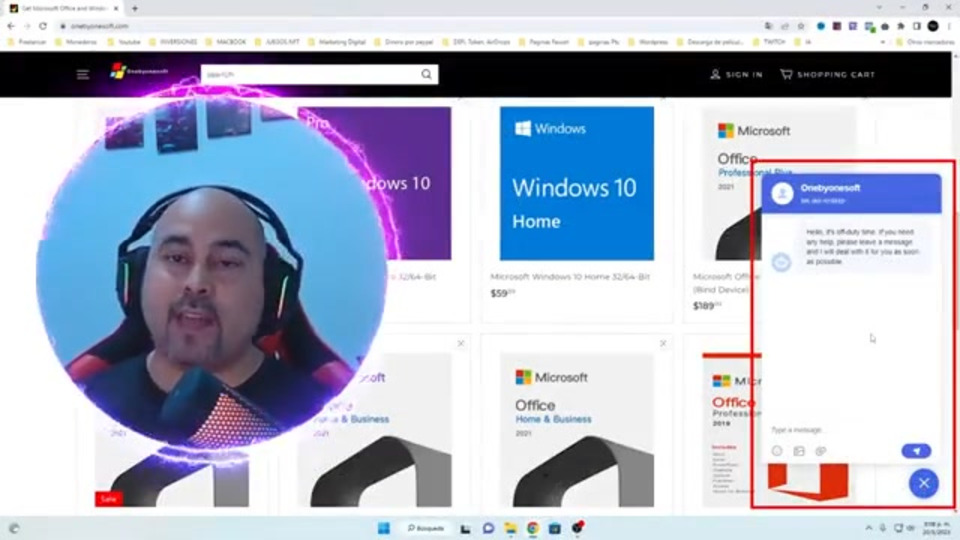Screen dimensions: 960x540
Task: Open the TWITCH bookmark folder
Action: point(769,42)
